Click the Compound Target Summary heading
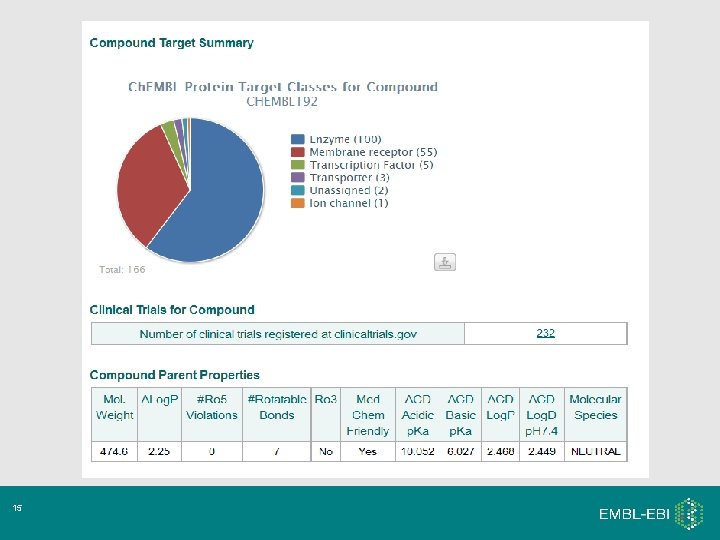Viewport: 720px width, 540px height. click(171, 43)
